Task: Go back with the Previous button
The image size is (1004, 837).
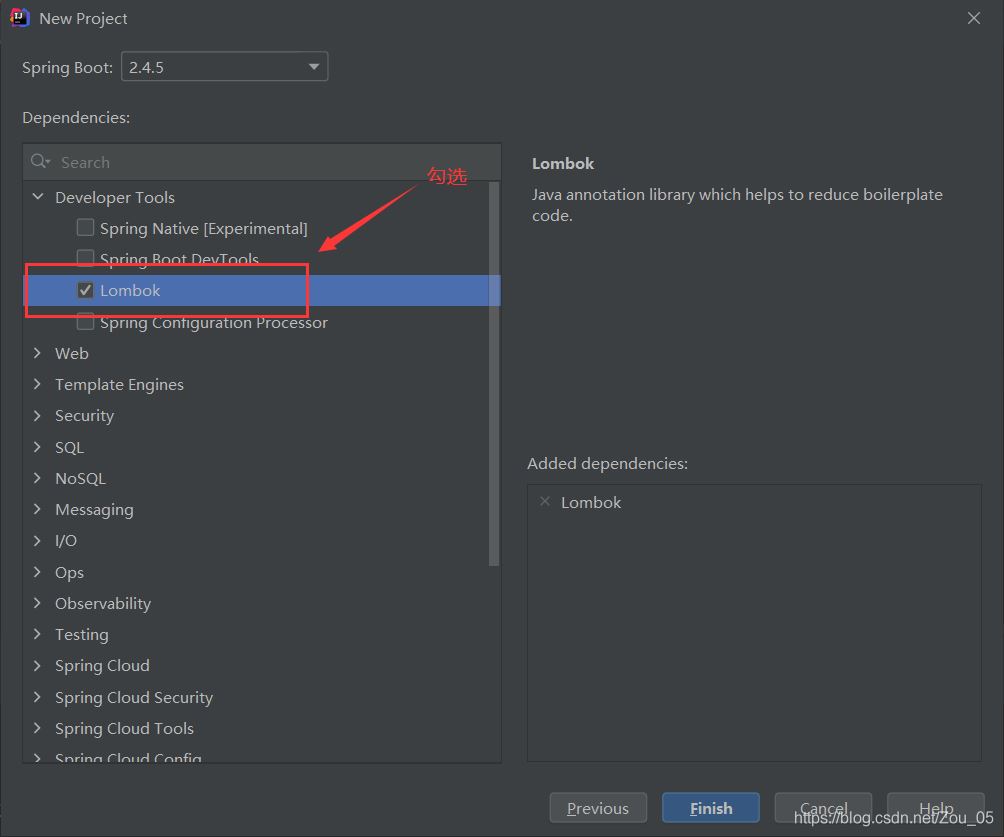Action: click(598, 808)
